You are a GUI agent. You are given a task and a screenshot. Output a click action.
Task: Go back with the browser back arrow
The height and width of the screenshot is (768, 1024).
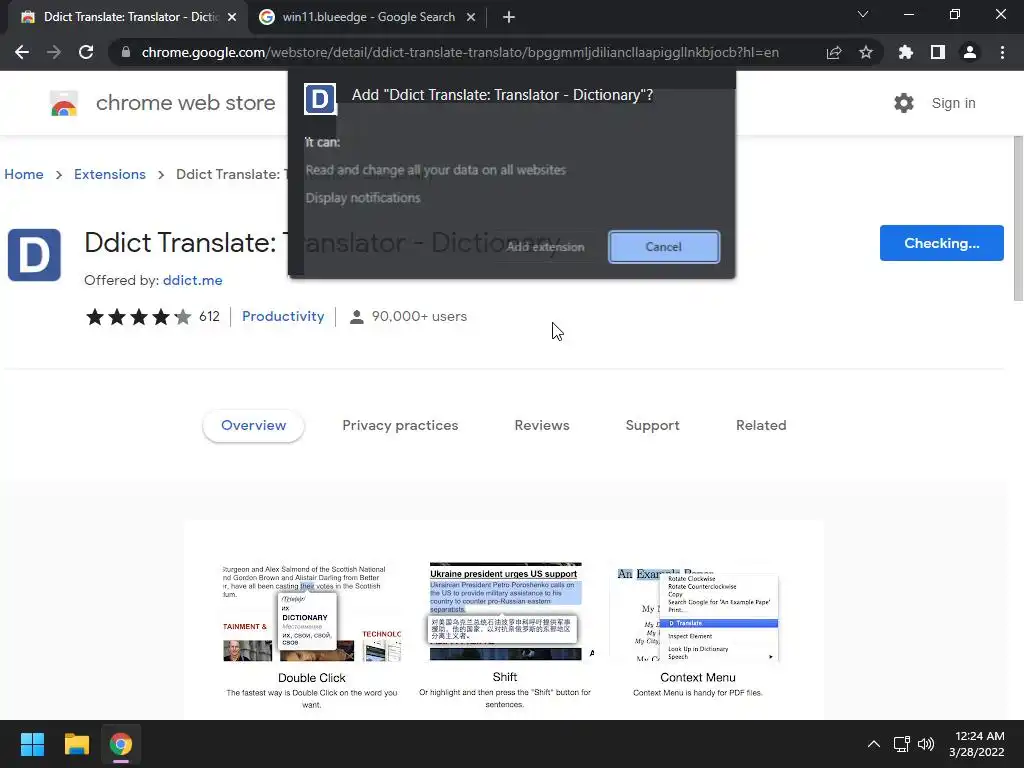[x=22, y=52]
